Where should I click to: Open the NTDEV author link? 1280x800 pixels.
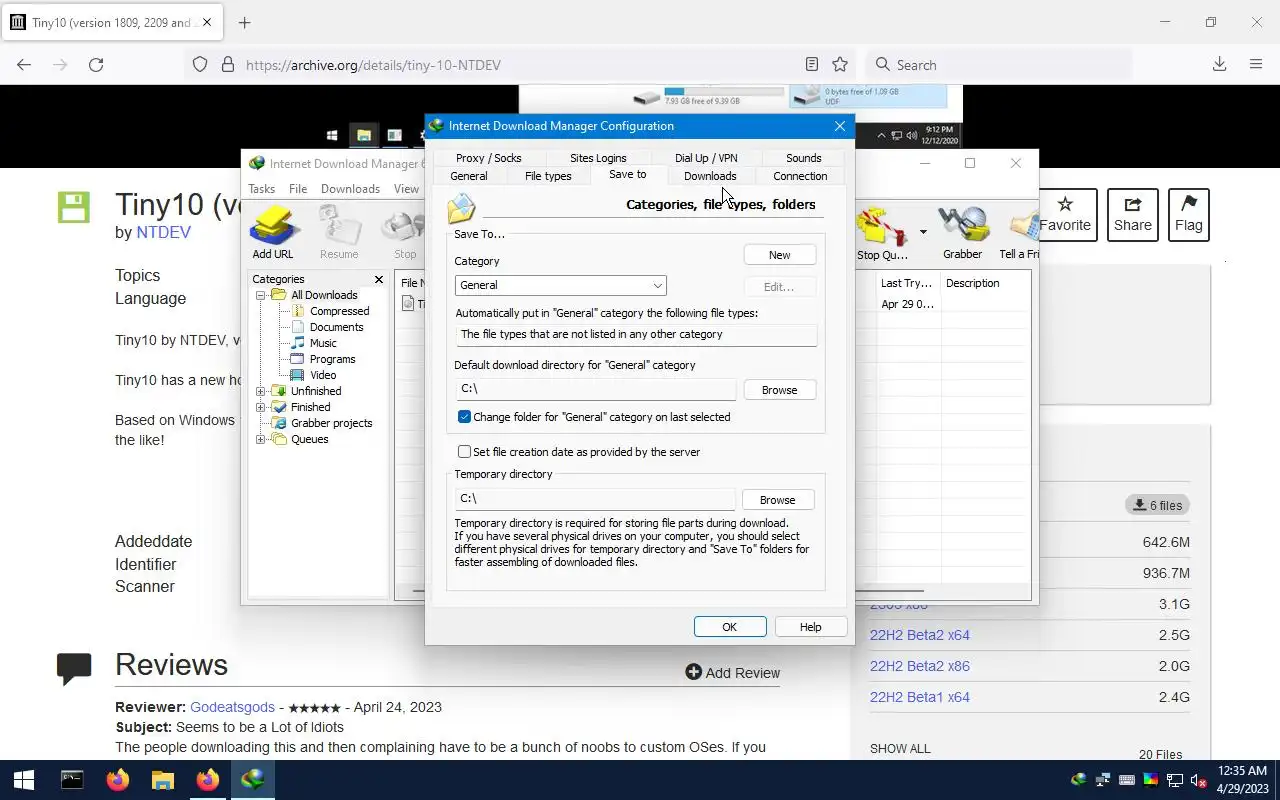163,232
